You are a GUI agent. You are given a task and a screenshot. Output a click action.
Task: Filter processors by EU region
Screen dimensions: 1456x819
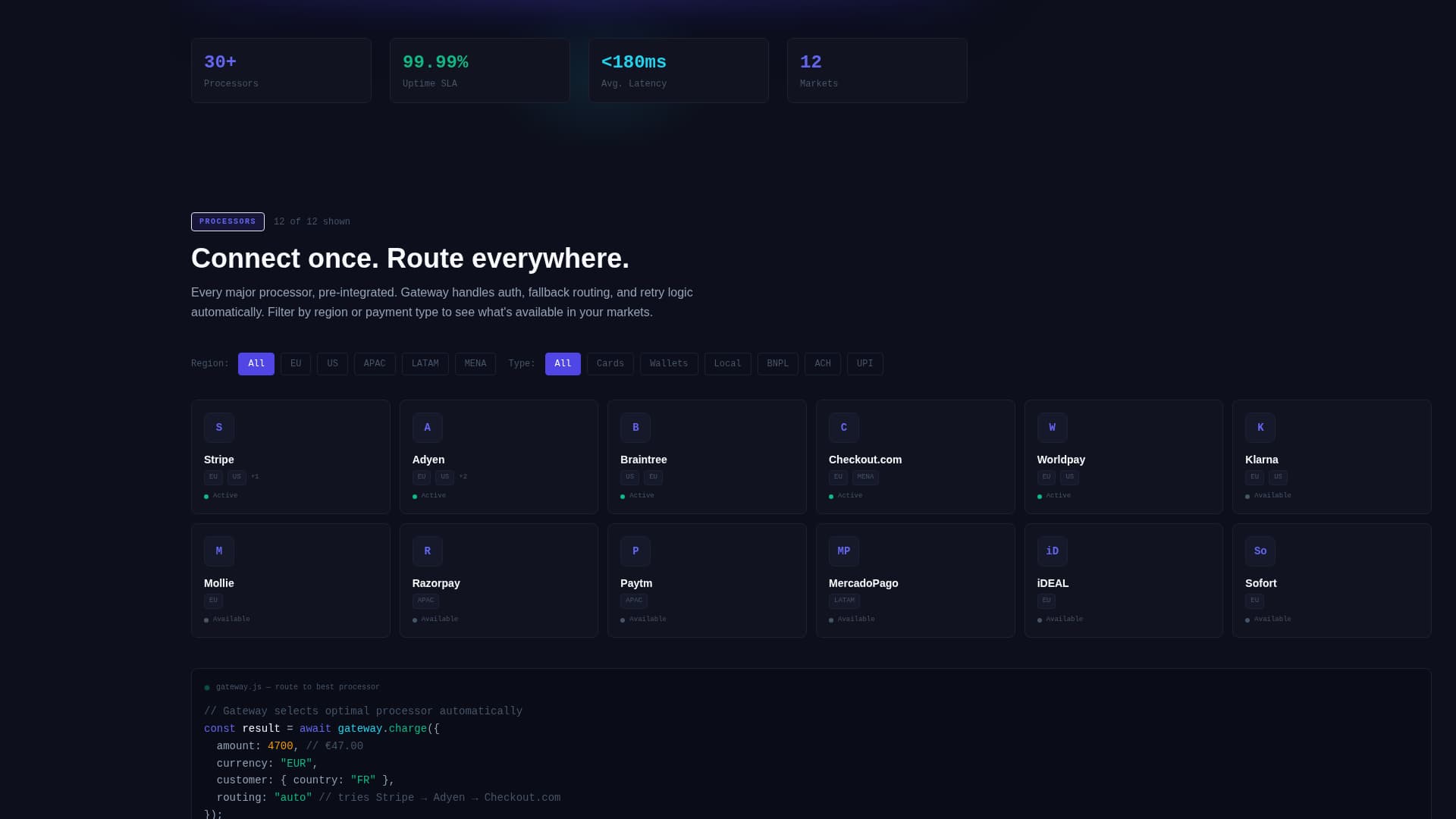click(296, 364)
